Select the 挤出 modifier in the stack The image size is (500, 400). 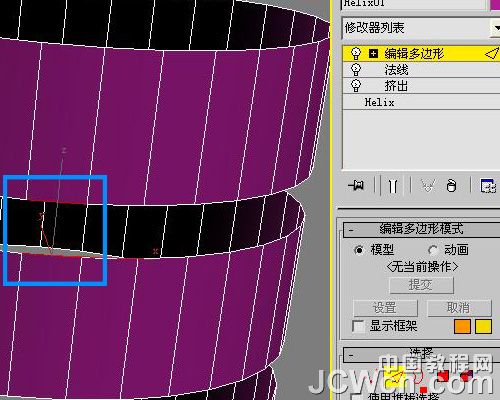pyautogui.click(x=421, y=86)
